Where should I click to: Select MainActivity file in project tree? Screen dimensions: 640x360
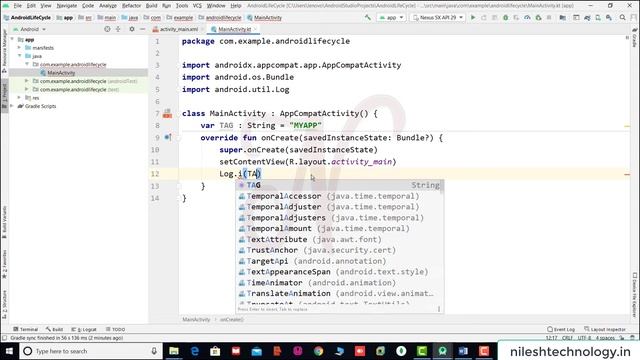pyautogui.click(x=61, y=73)
